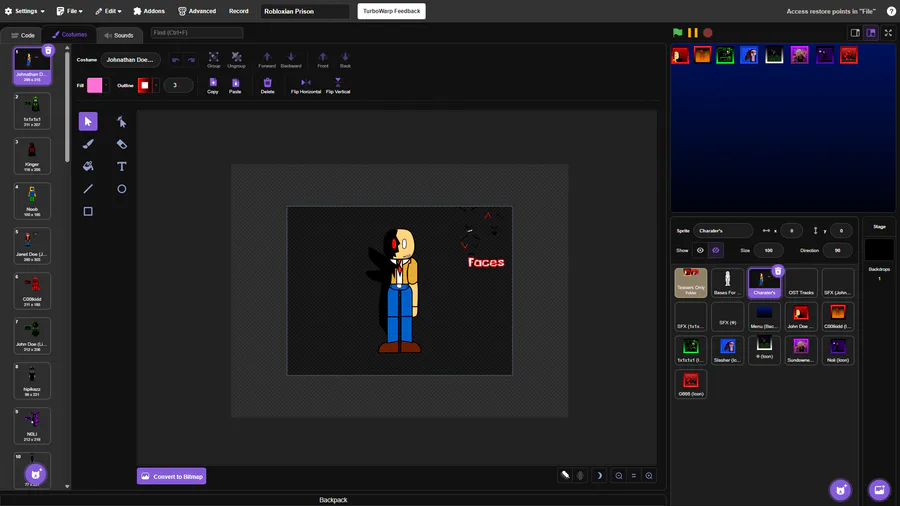Image resolution: width=900 pixels, height=506 pixels.
Task: Select the Text tool
Action: click(122, 166)
